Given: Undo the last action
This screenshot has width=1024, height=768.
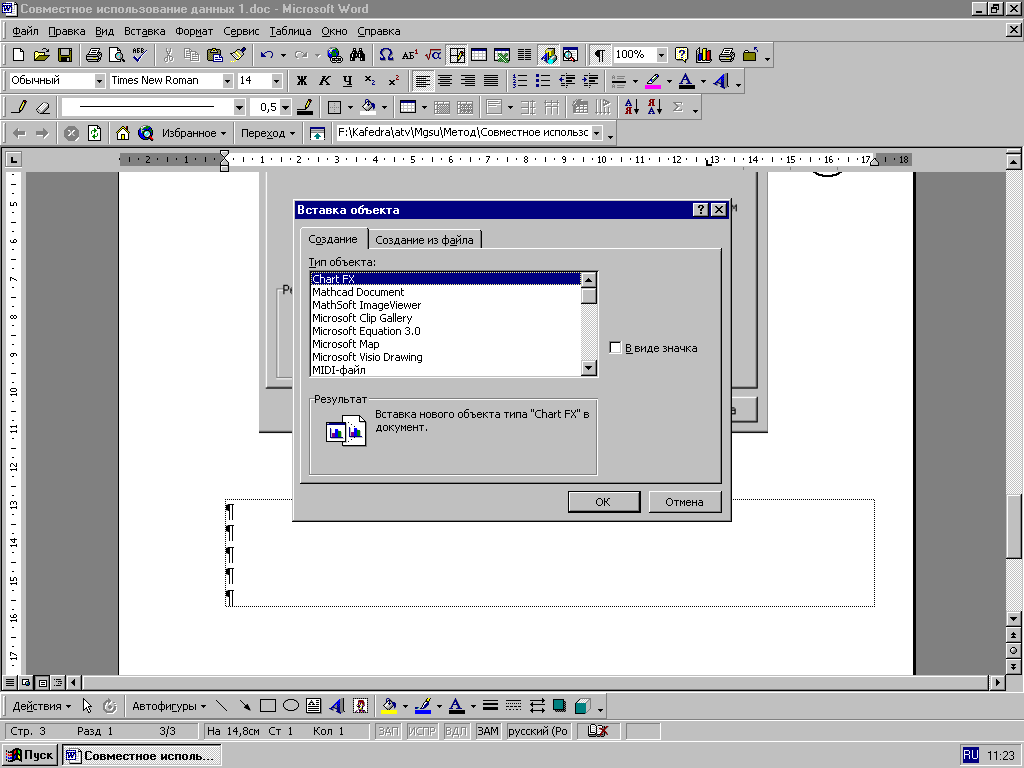Looking at the screenshot, I should 266,55.
